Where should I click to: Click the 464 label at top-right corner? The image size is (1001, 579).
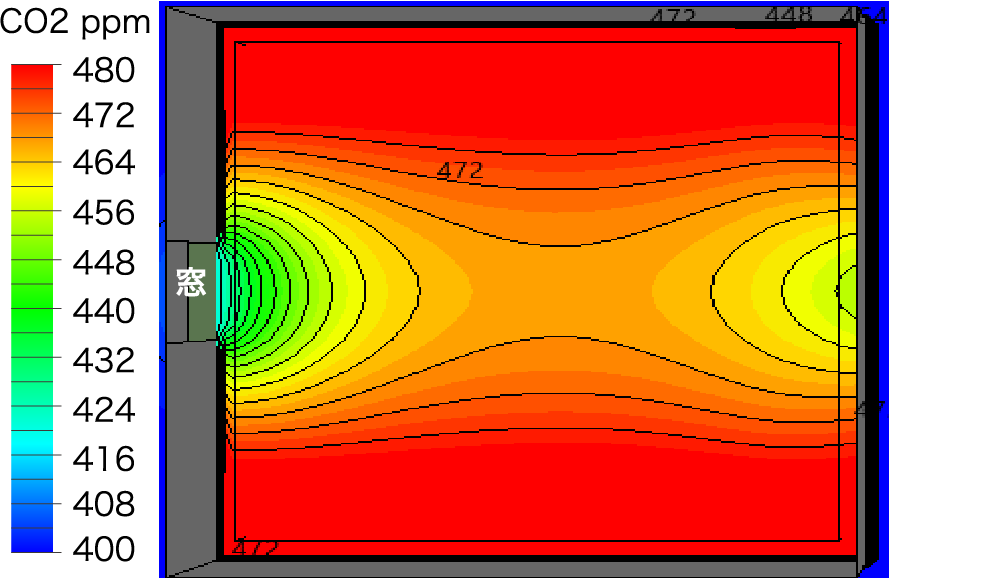pos(864,16)
